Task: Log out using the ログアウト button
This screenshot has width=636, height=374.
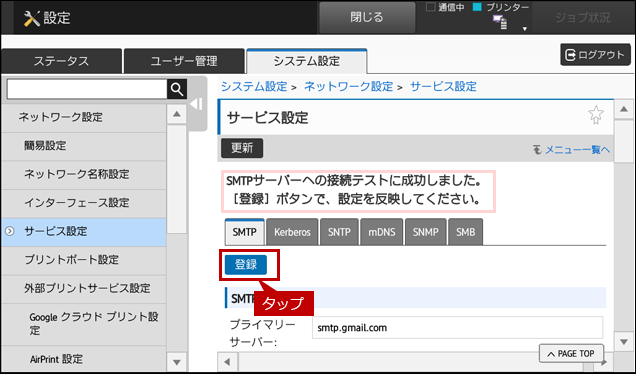Action: (595, 55)
